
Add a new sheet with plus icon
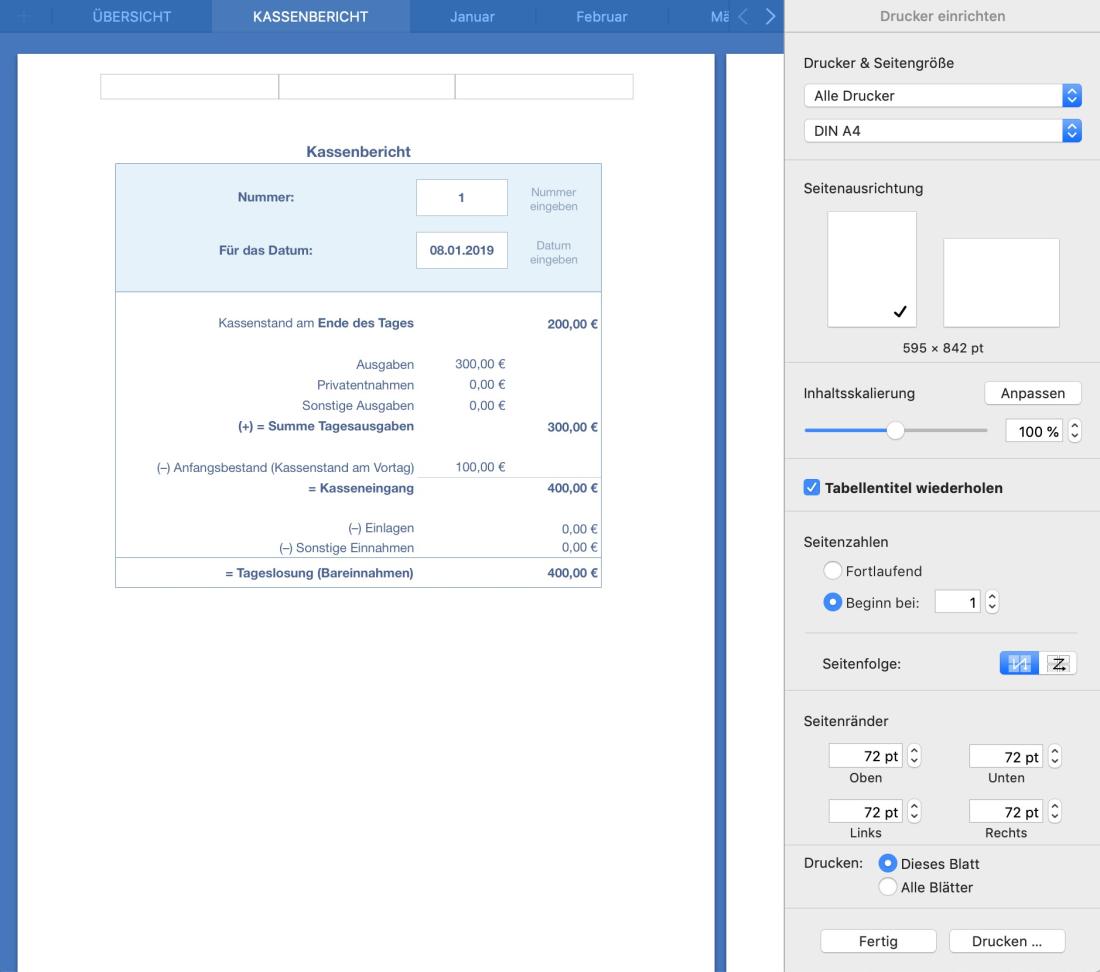pyautogui.click(x=26, y=17)
